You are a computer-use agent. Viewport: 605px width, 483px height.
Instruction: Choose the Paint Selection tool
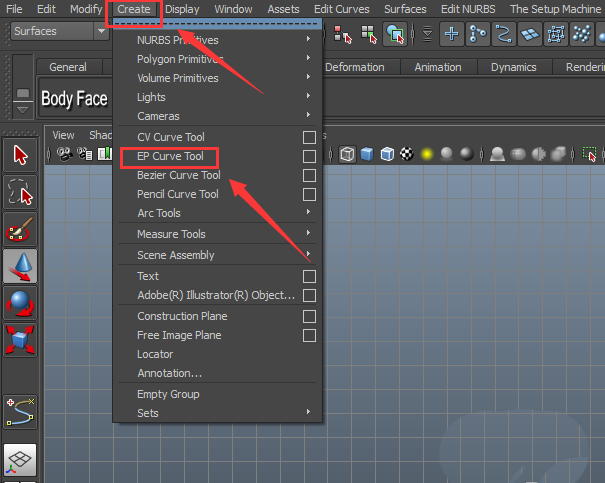(20, 229)
